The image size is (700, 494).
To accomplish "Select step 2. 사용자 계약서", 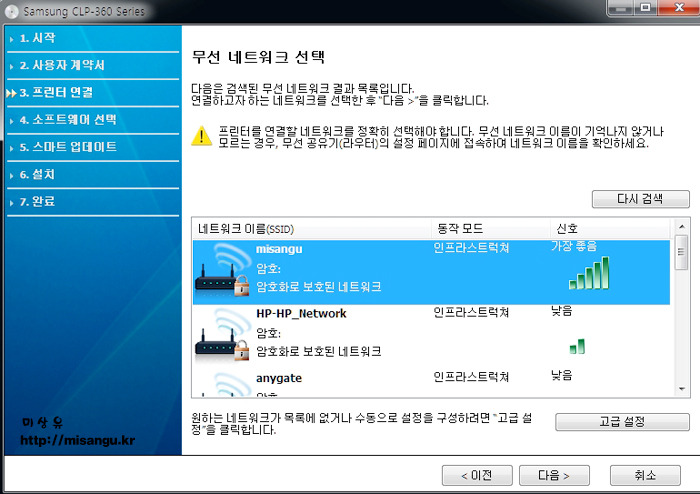I will click(93, 66).
